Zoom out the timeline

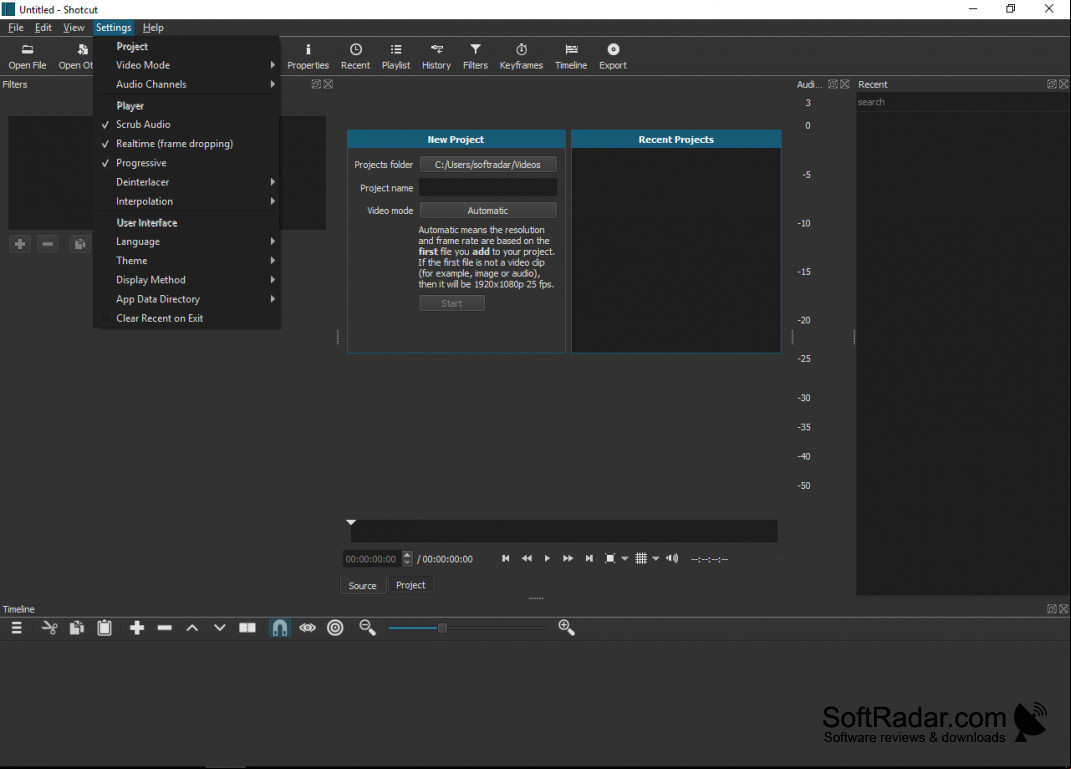click(x=367, y=628)
